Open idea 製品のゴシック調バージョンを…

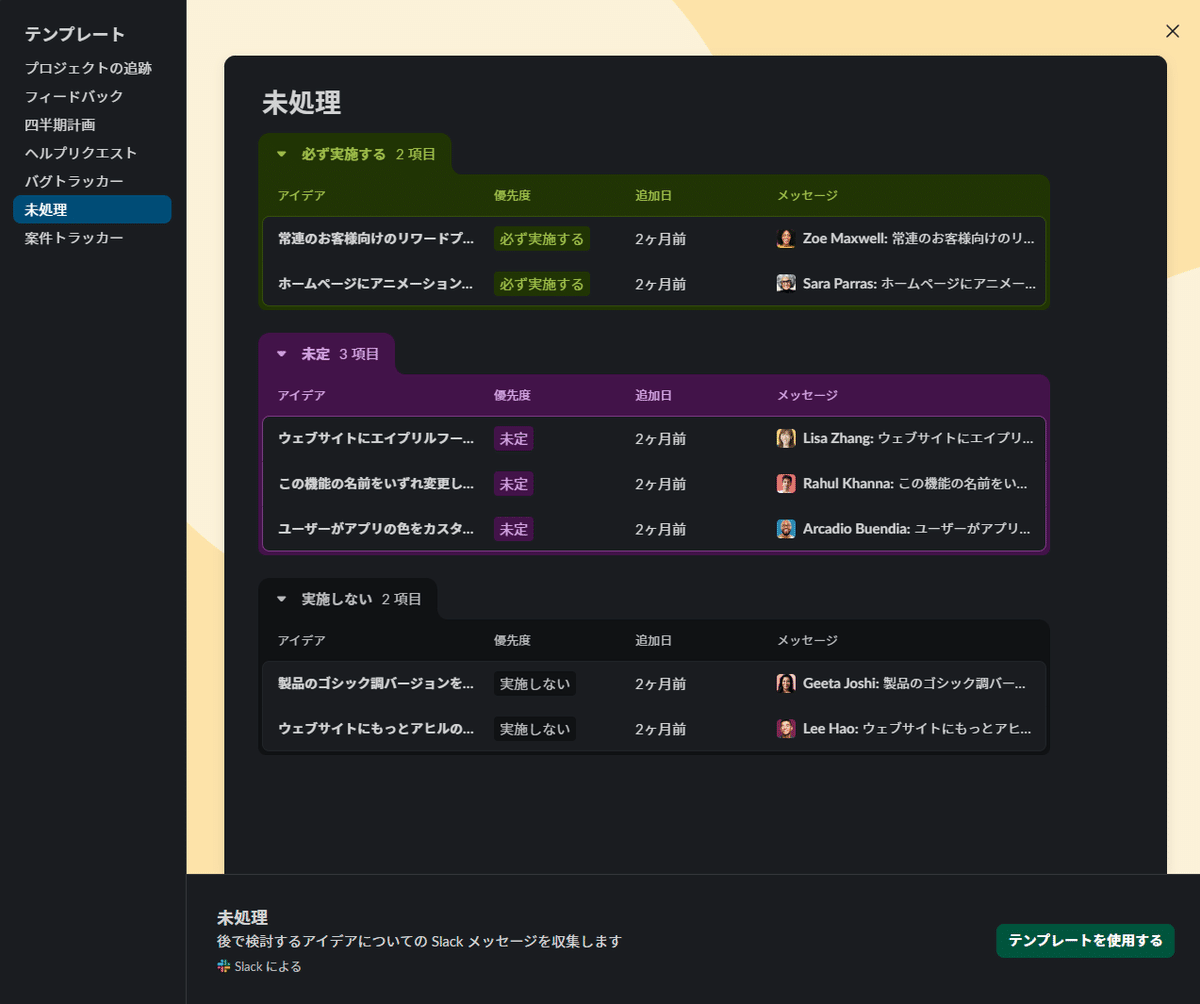click(375, 684)
